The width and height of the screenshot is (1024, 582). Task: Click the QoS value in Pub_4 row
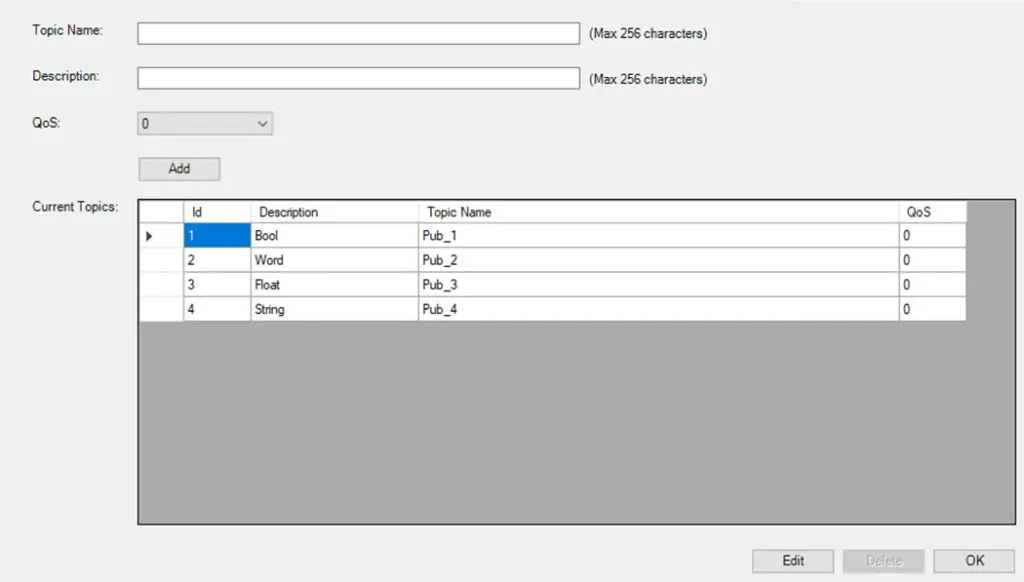933,310
